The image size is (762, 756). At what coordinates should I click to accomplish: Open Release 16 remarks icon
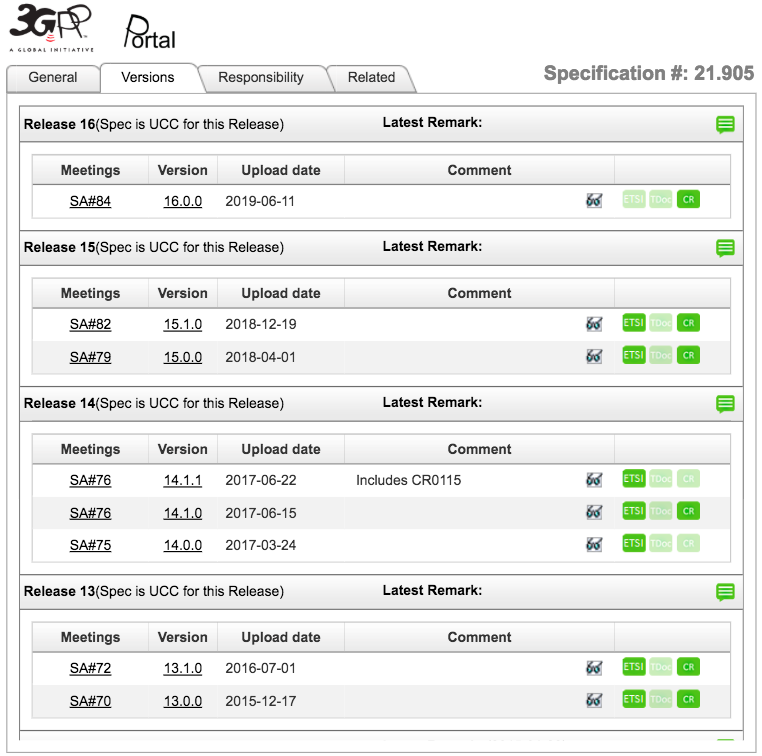click(725, 124)
